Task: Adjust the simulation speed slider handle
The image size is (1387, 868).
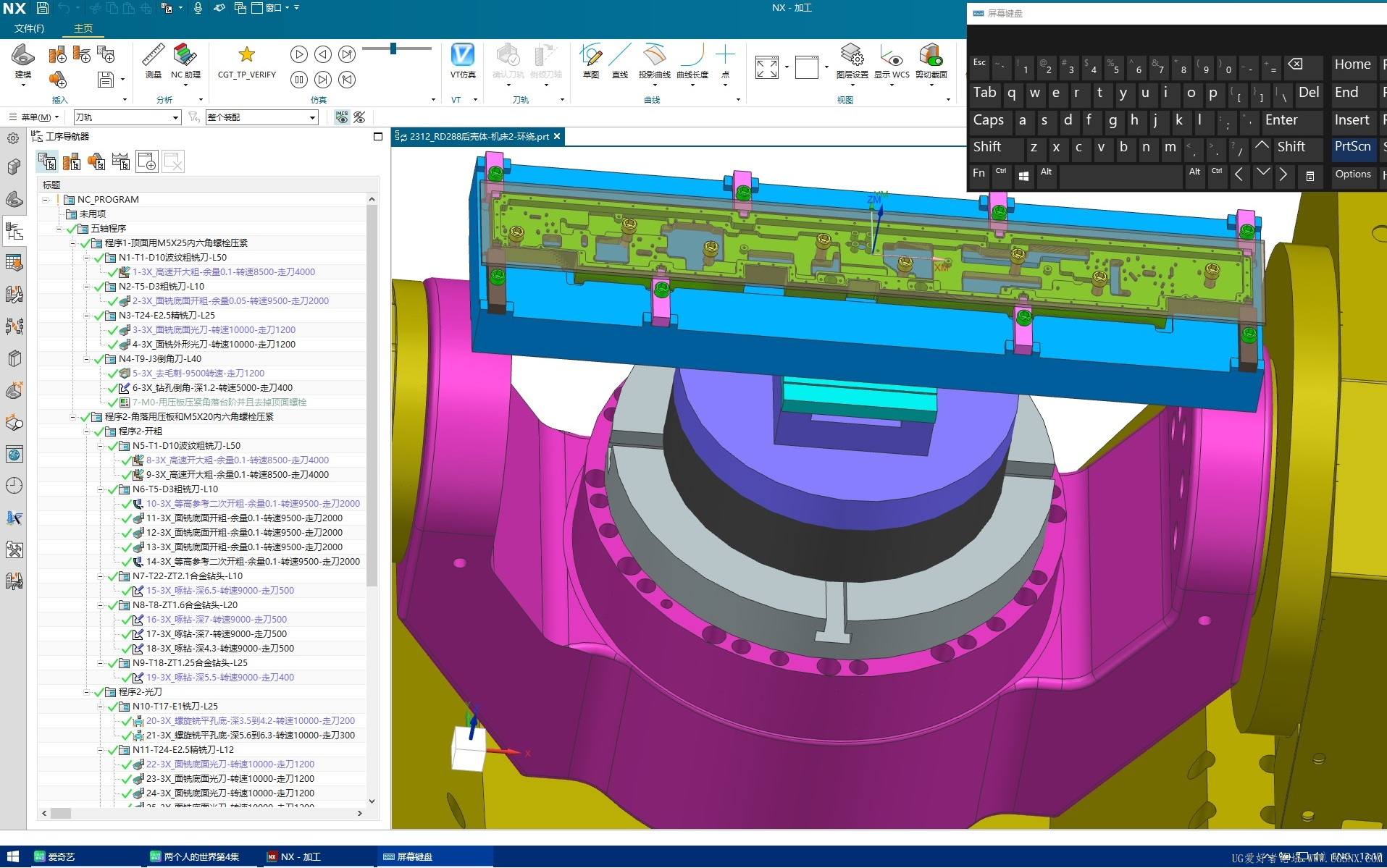Action: coord(393,49)
